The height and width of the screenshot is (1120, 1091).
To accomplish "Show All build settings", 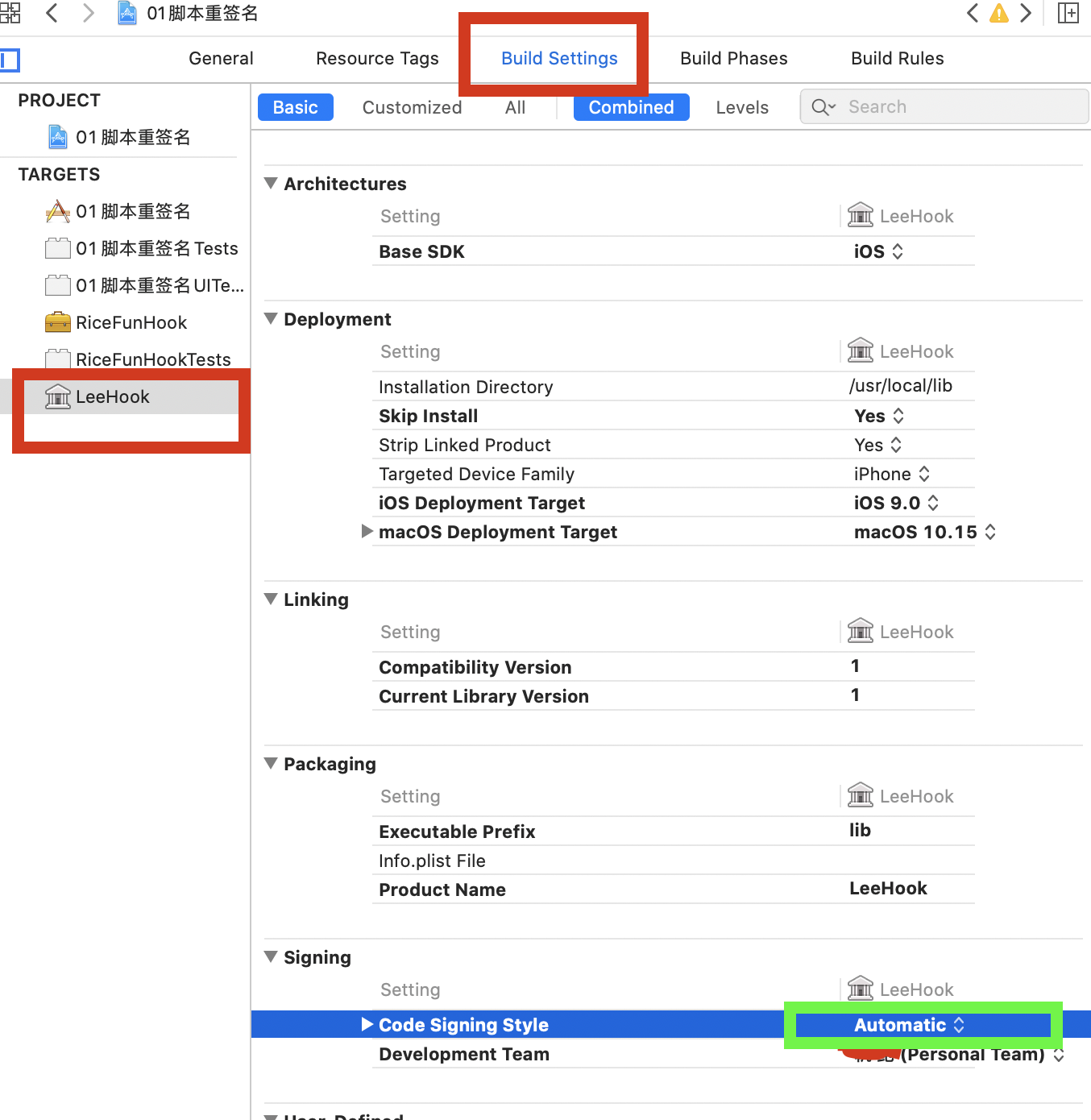I will 516,107.
